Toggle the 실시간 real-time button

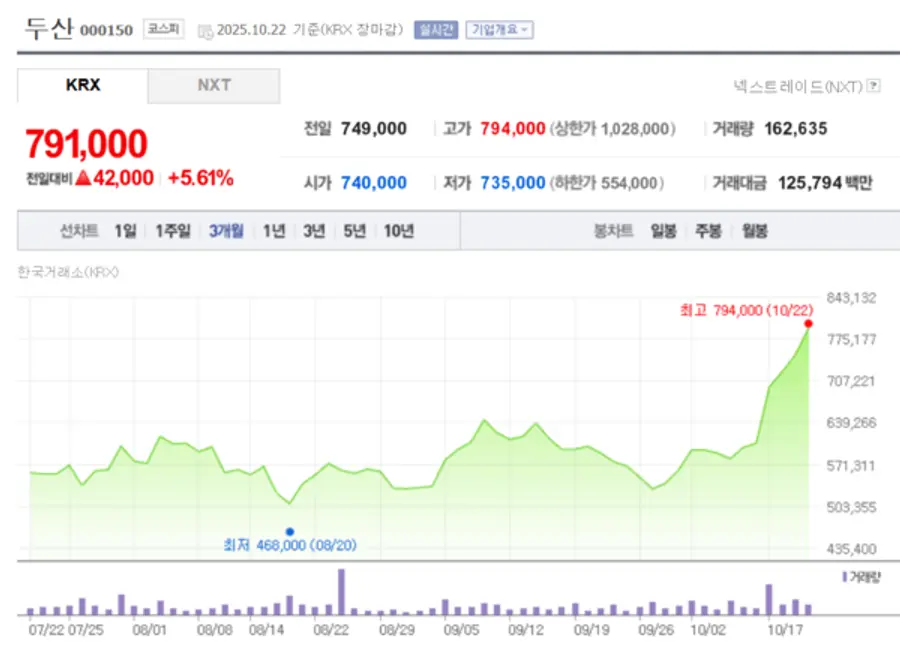(x=436, y=30)
